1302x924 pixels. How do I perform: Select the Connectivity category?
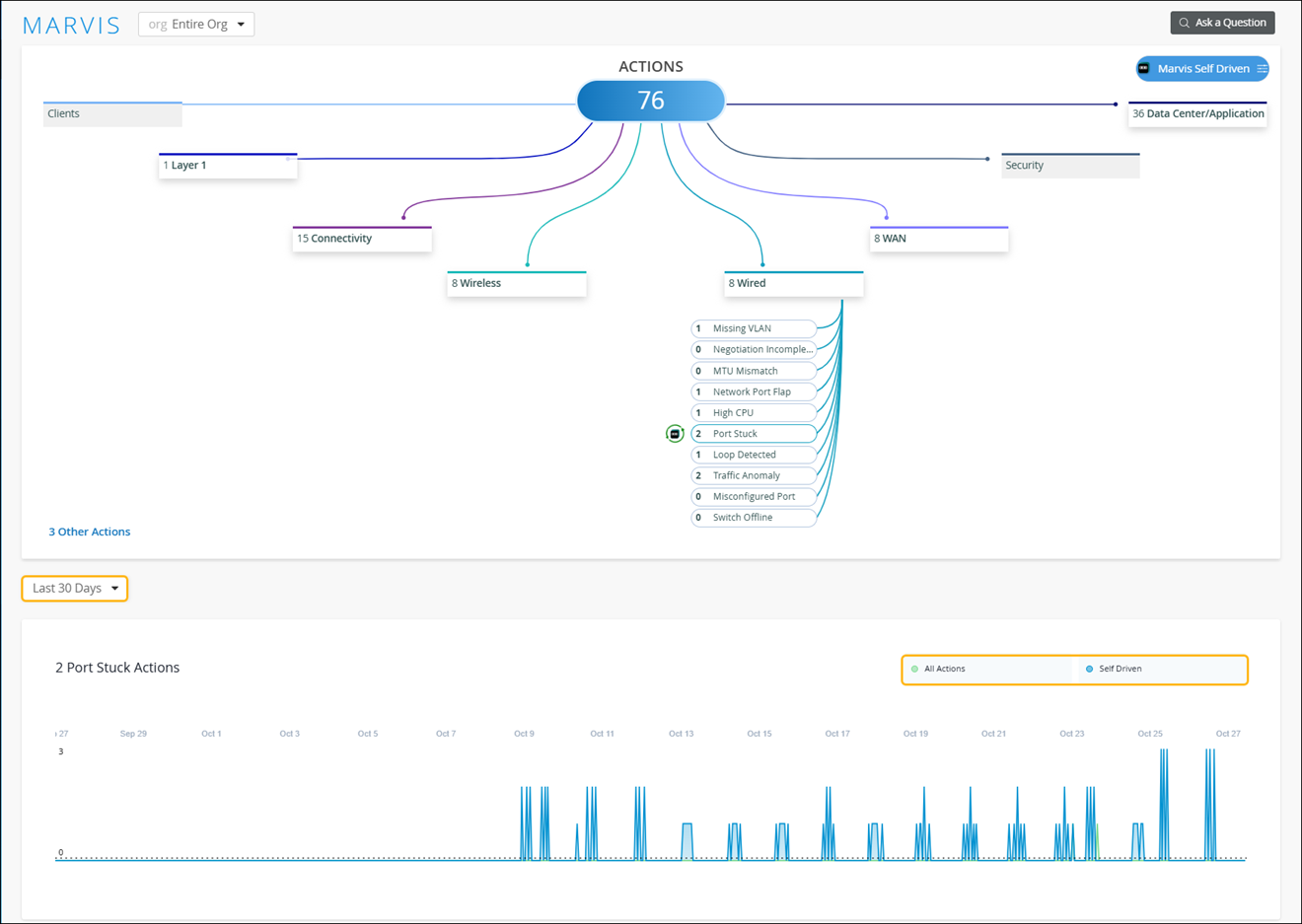362,239
